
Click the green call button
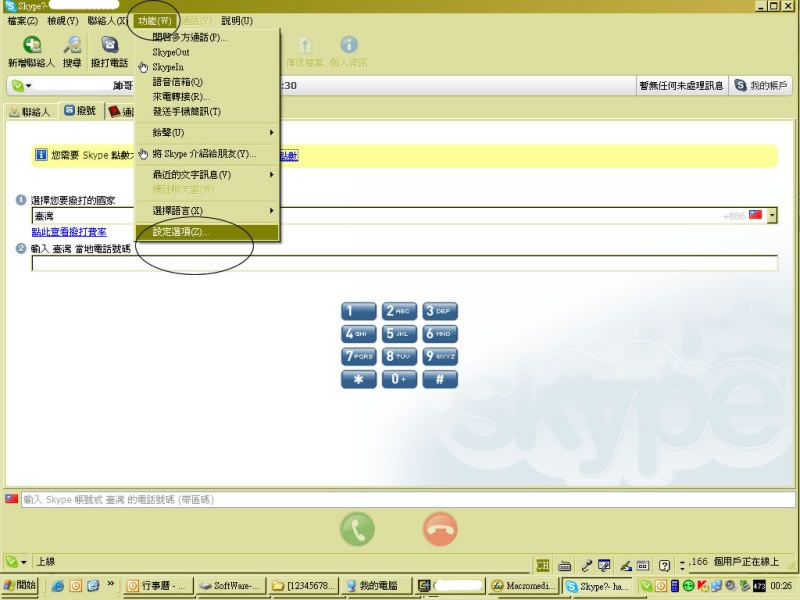(x=358, y=529)
